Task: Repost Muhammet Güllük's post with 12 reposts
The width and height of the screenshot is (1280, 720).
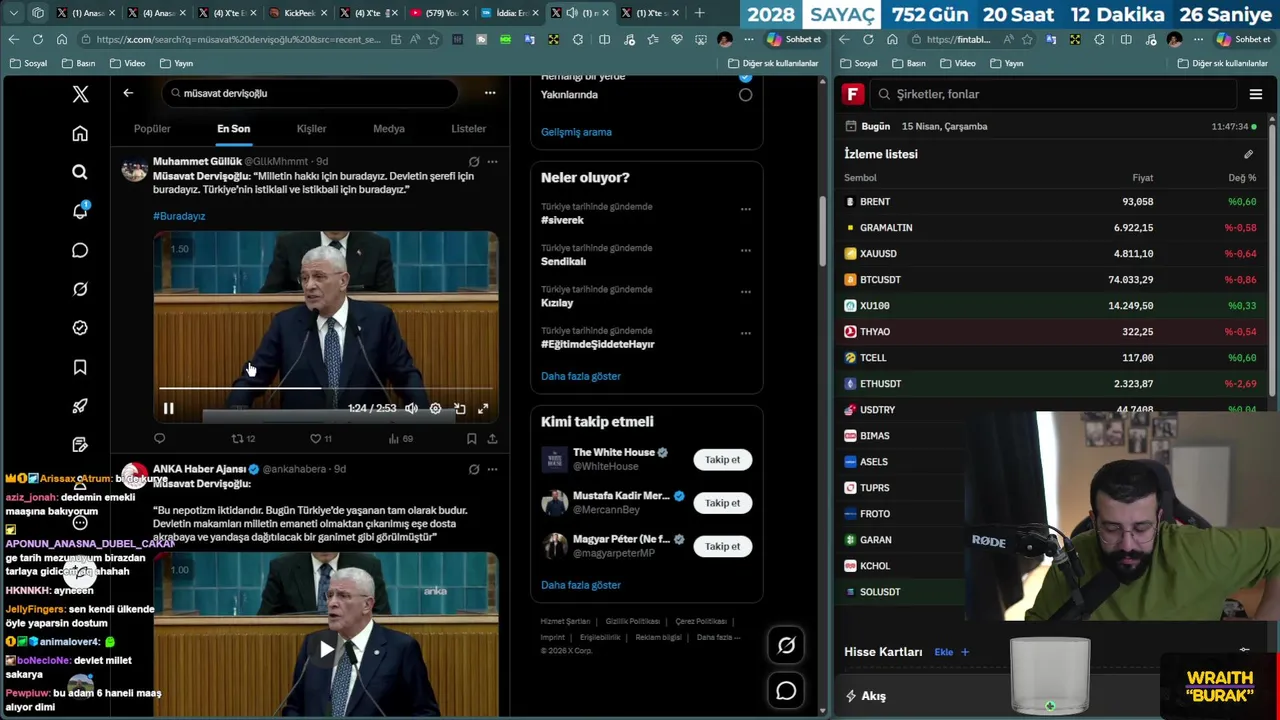Action: (x=243, y=438)
